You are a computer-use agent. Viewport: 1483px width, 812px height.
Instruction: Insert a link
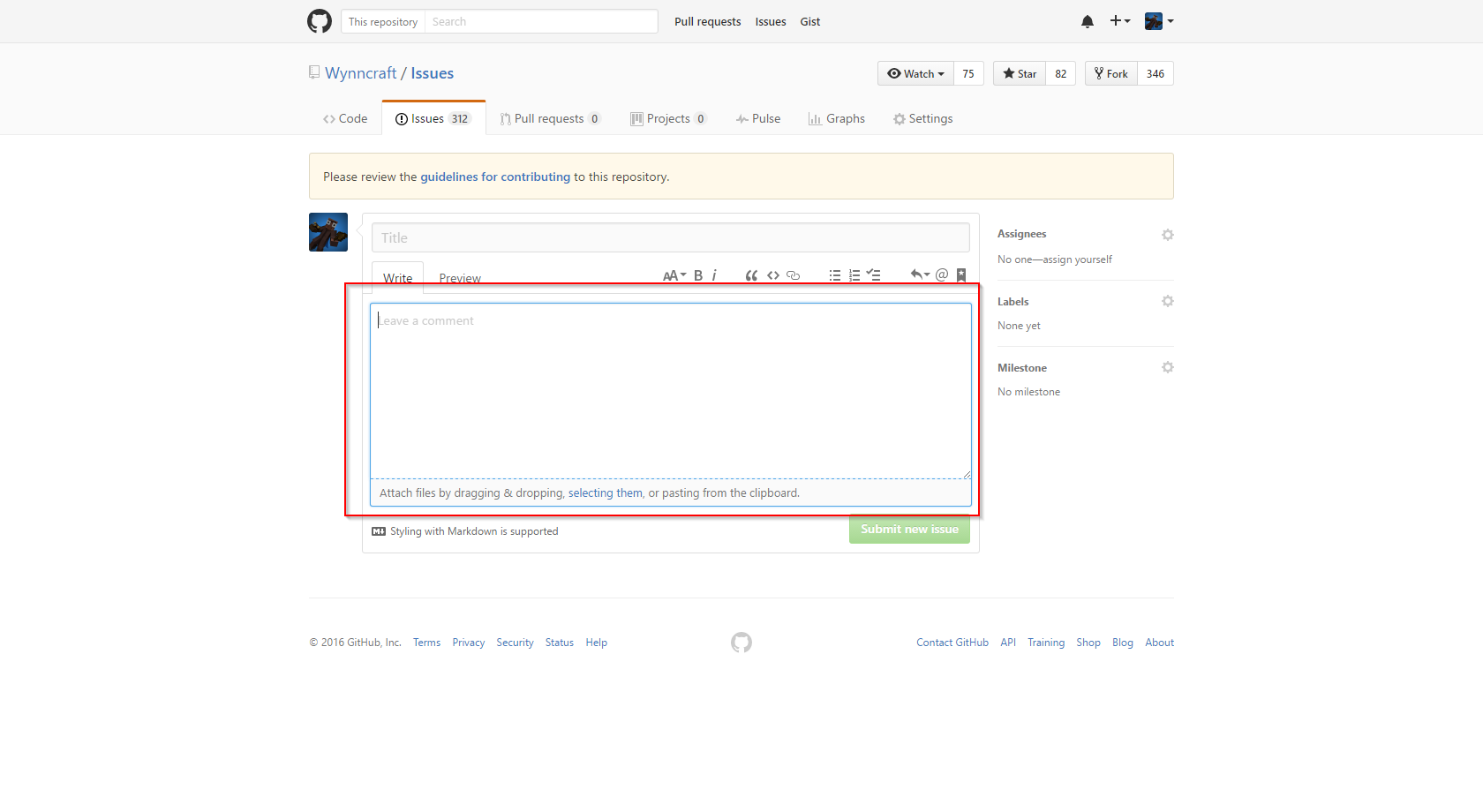click(x=793, y=275)
